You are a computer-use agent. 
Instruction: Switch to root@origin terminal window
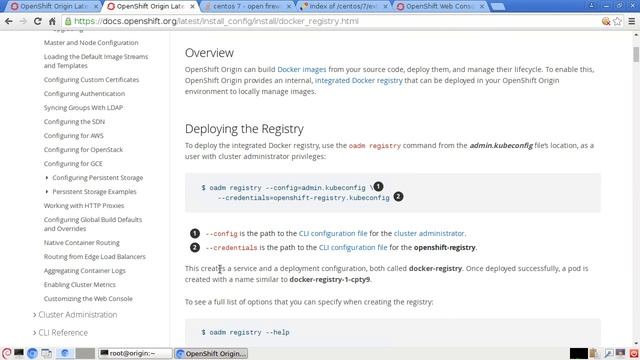click(135, 353)
